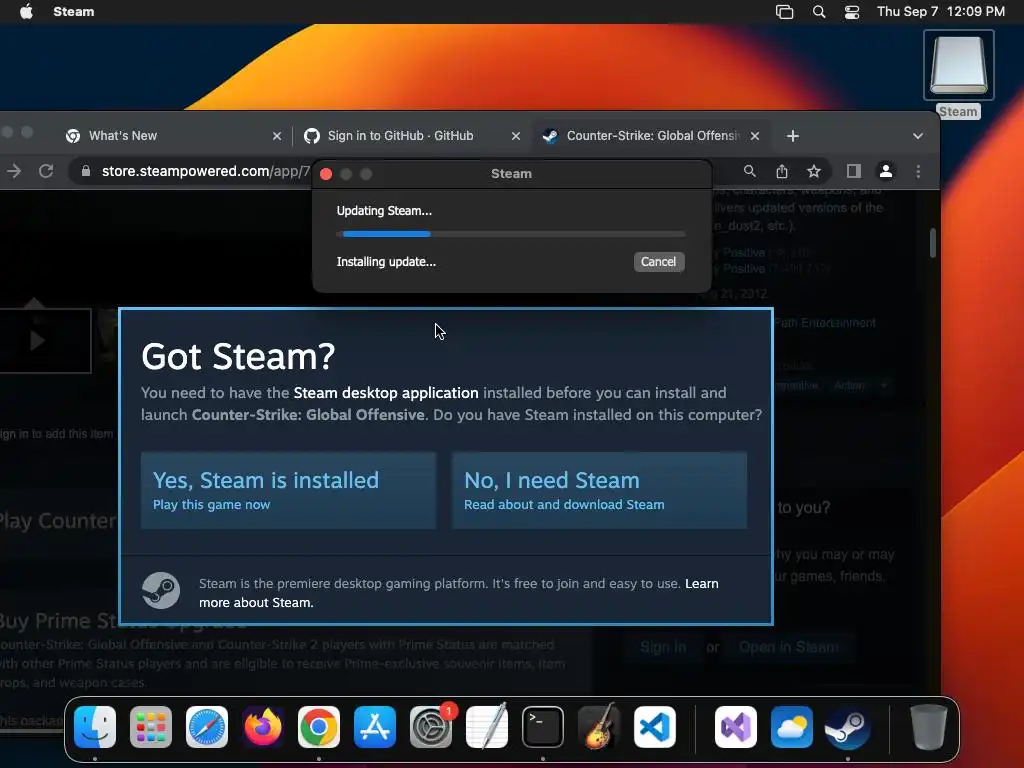Click the Steam icon in the Dock
1024x768 pixels.
tap(848, 727)
